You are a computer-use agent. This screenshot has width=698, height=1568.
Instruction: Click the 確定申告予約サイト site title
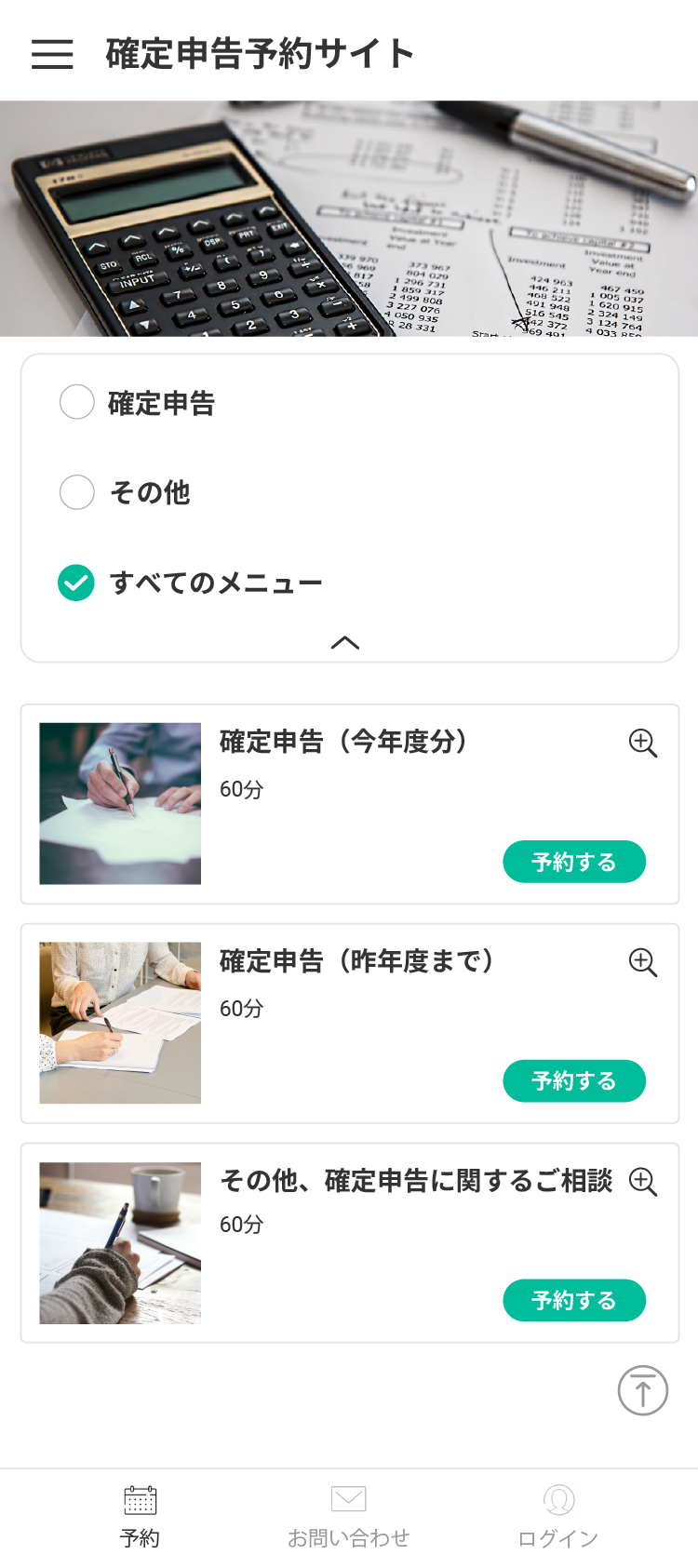click(x=260, y=54)
